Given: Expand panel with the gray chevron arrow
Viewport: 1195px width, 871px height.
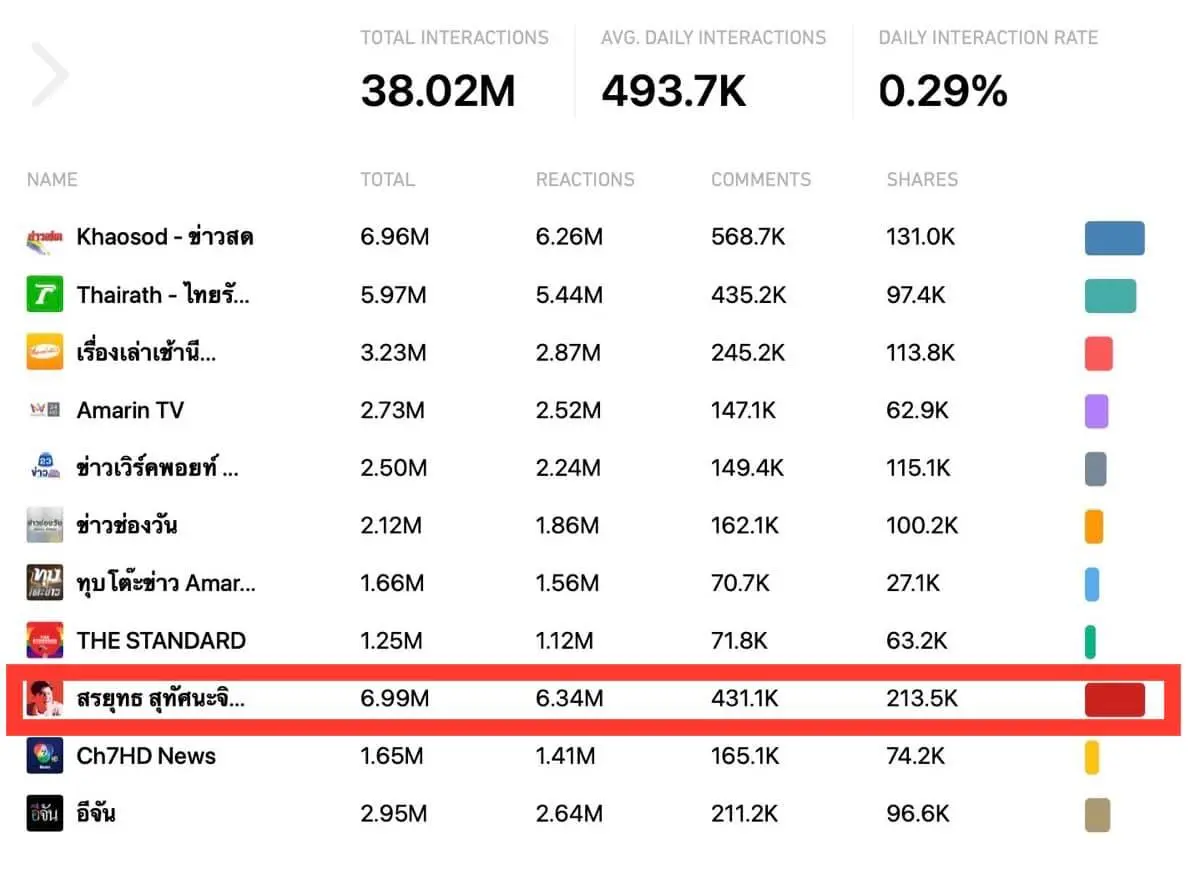Looking at the screenshot, I should (x=49, y=75).
